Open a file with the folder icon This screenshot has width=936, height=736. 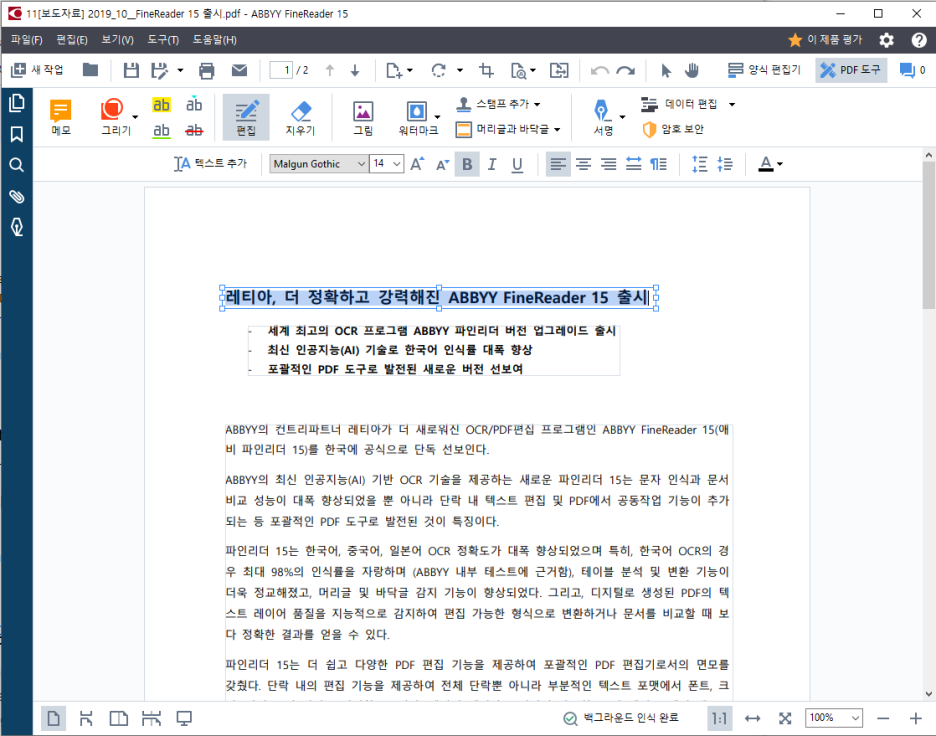click(90, 70)
